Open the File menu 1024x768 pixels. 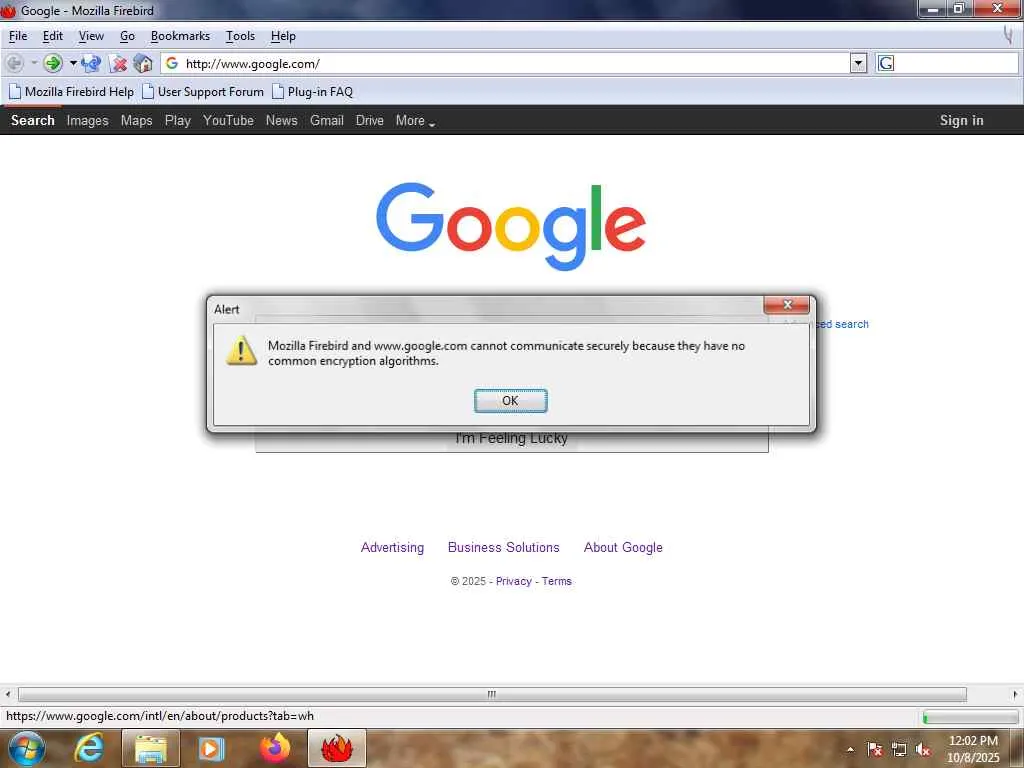[18, 36]
